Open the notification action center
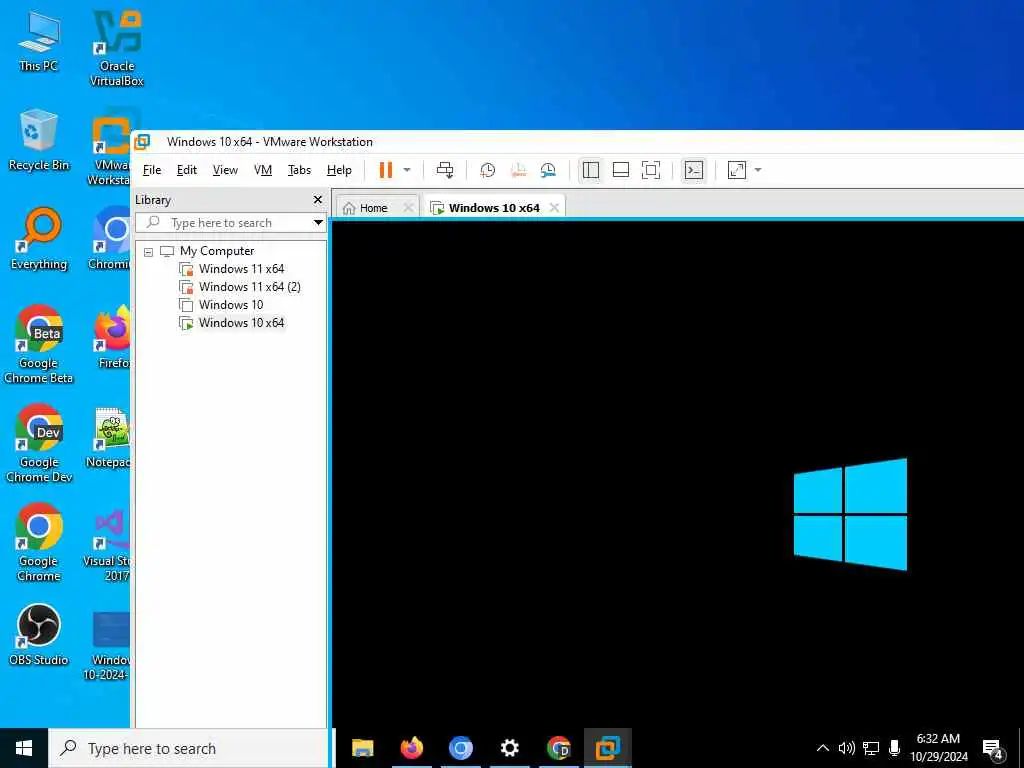Screen dimensions: 1024x768 click(x=993, y=749)
